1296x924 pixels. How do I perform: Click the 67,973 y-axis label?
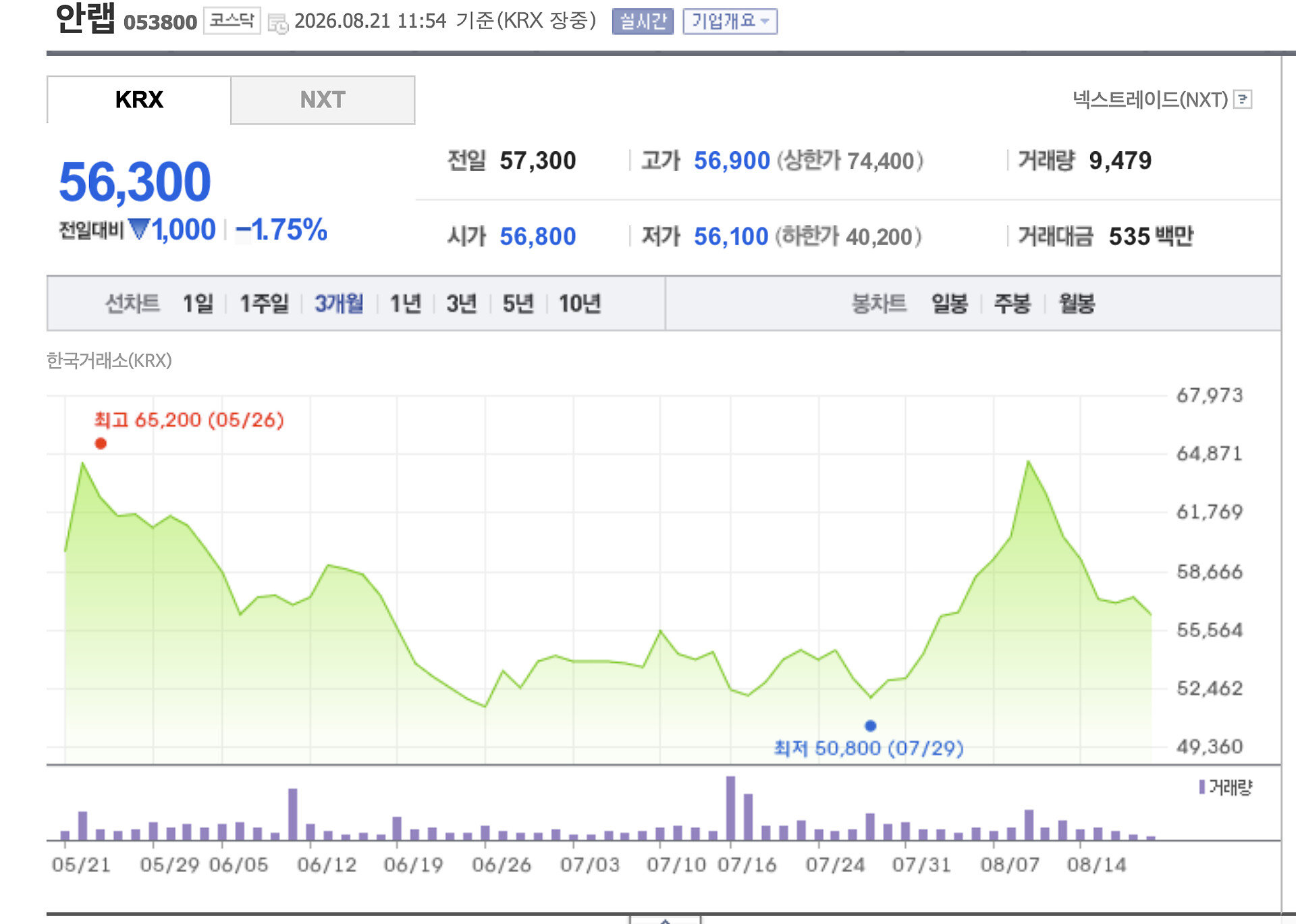(1210, 395)
